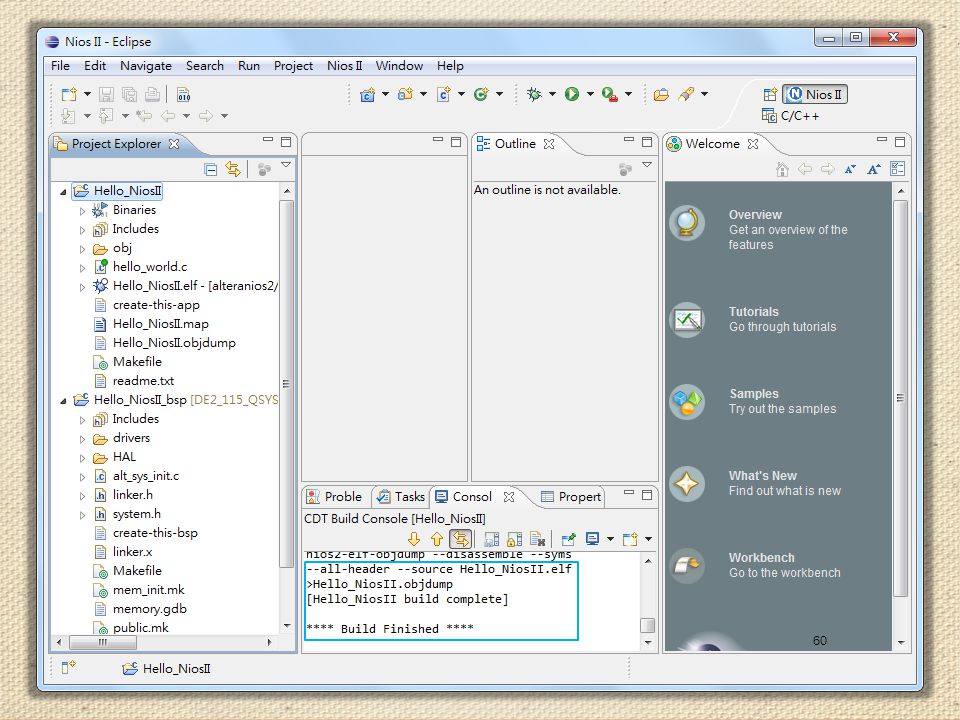Click the Overview globe icon

(x=687, y=223)
